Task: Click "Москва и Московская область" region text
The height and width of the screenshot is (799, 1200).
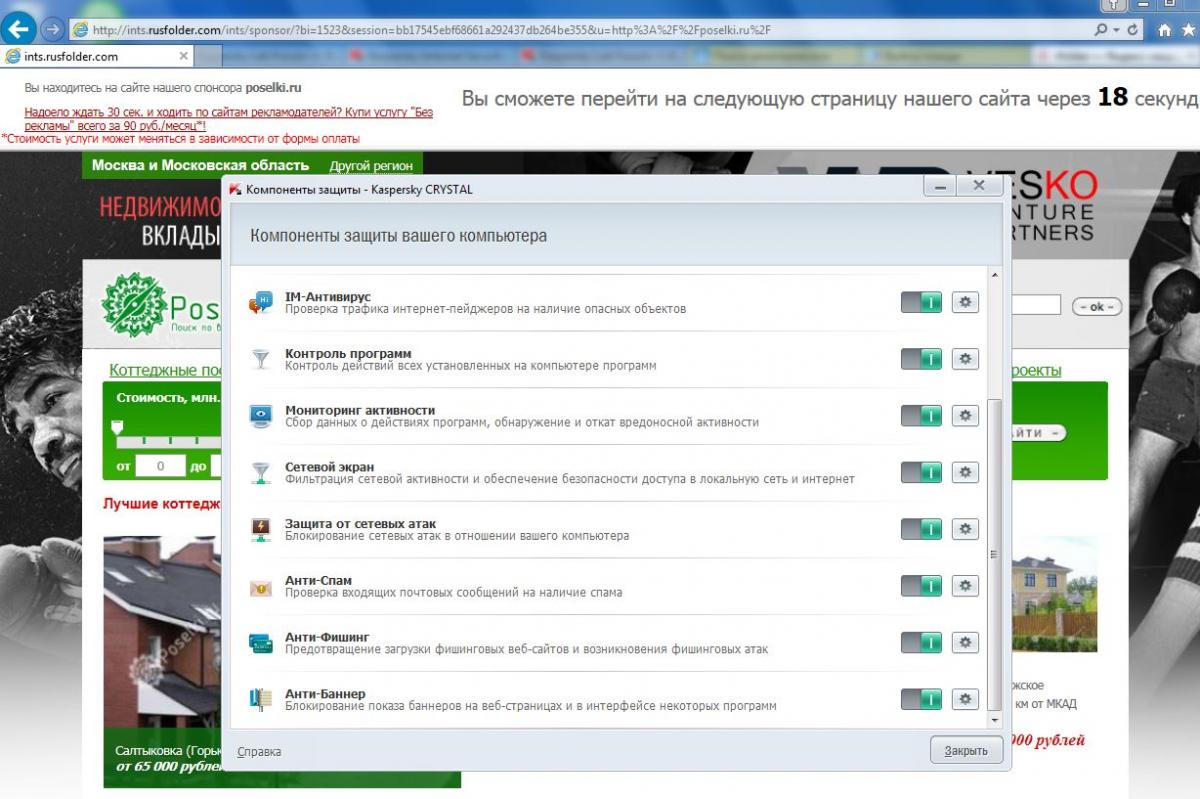Action: [x=200, y=165]
